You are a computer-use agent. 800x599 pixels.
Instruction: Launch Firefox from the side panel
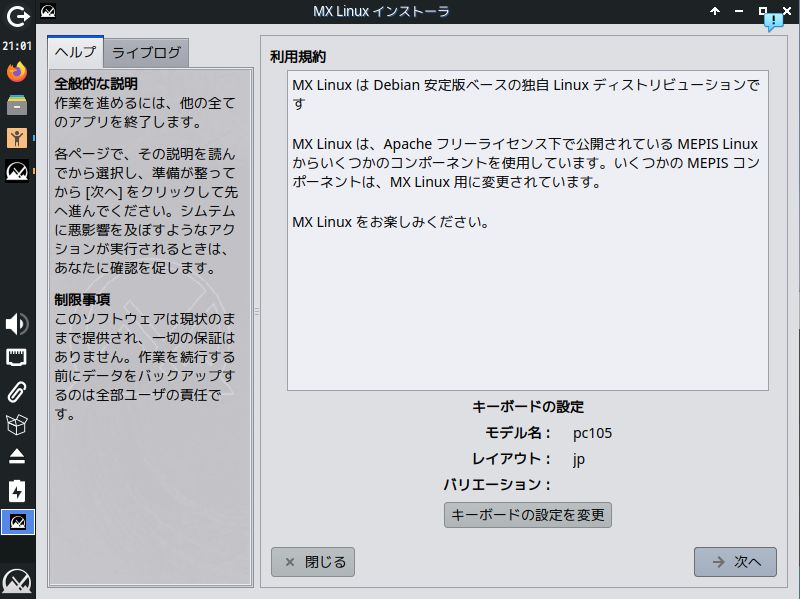(17, 71)
